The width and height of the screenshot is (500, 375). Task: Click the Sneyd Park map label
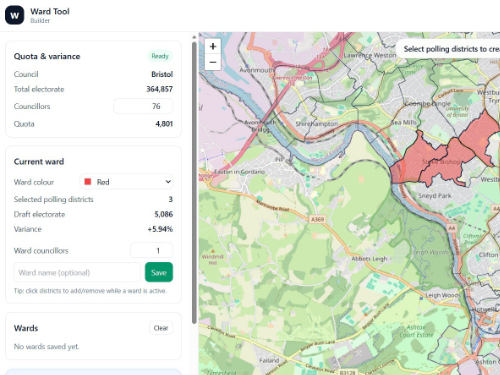tap(435, 196)
